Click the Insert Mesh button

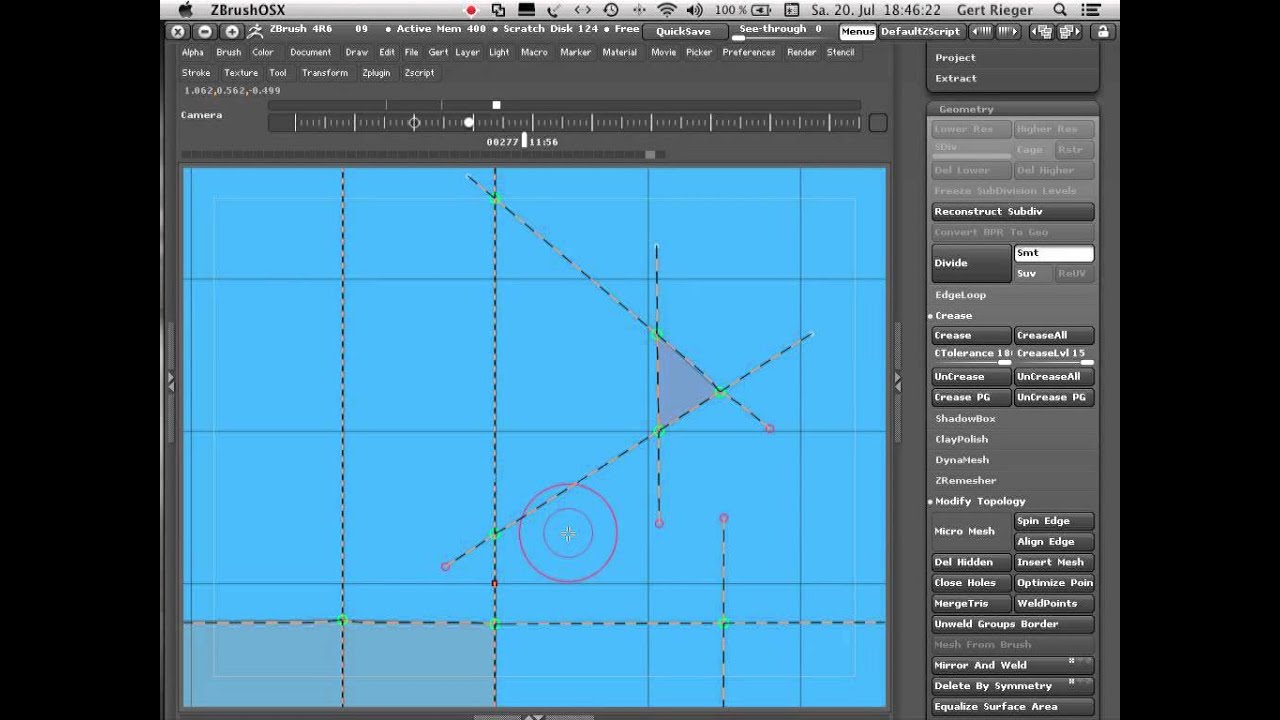click(x=1054, y=563)
